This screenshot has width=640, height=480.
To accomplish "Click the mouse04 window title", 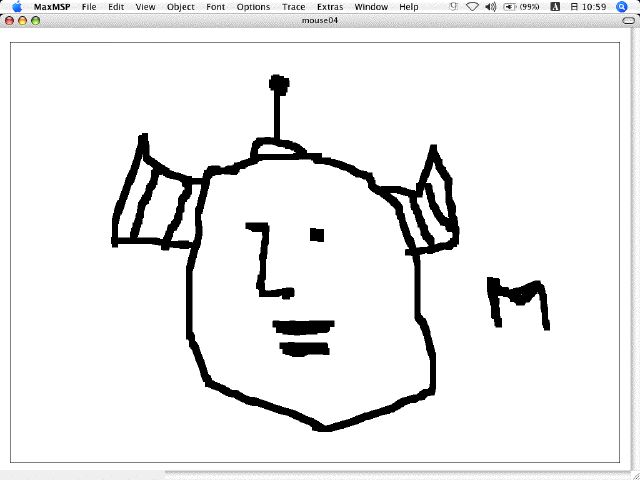I will pos(320,20).
